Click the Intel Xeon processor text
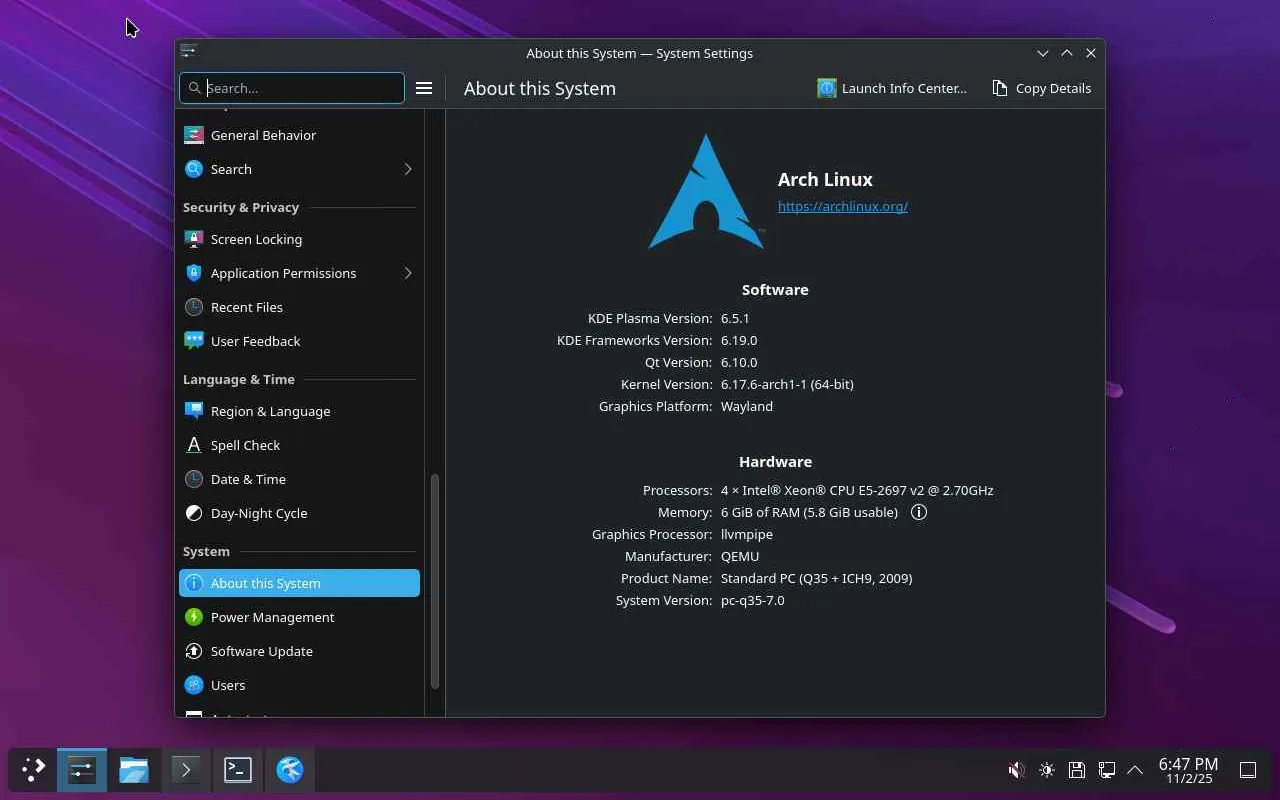1280x800 pixels. [x=857, y=490]
